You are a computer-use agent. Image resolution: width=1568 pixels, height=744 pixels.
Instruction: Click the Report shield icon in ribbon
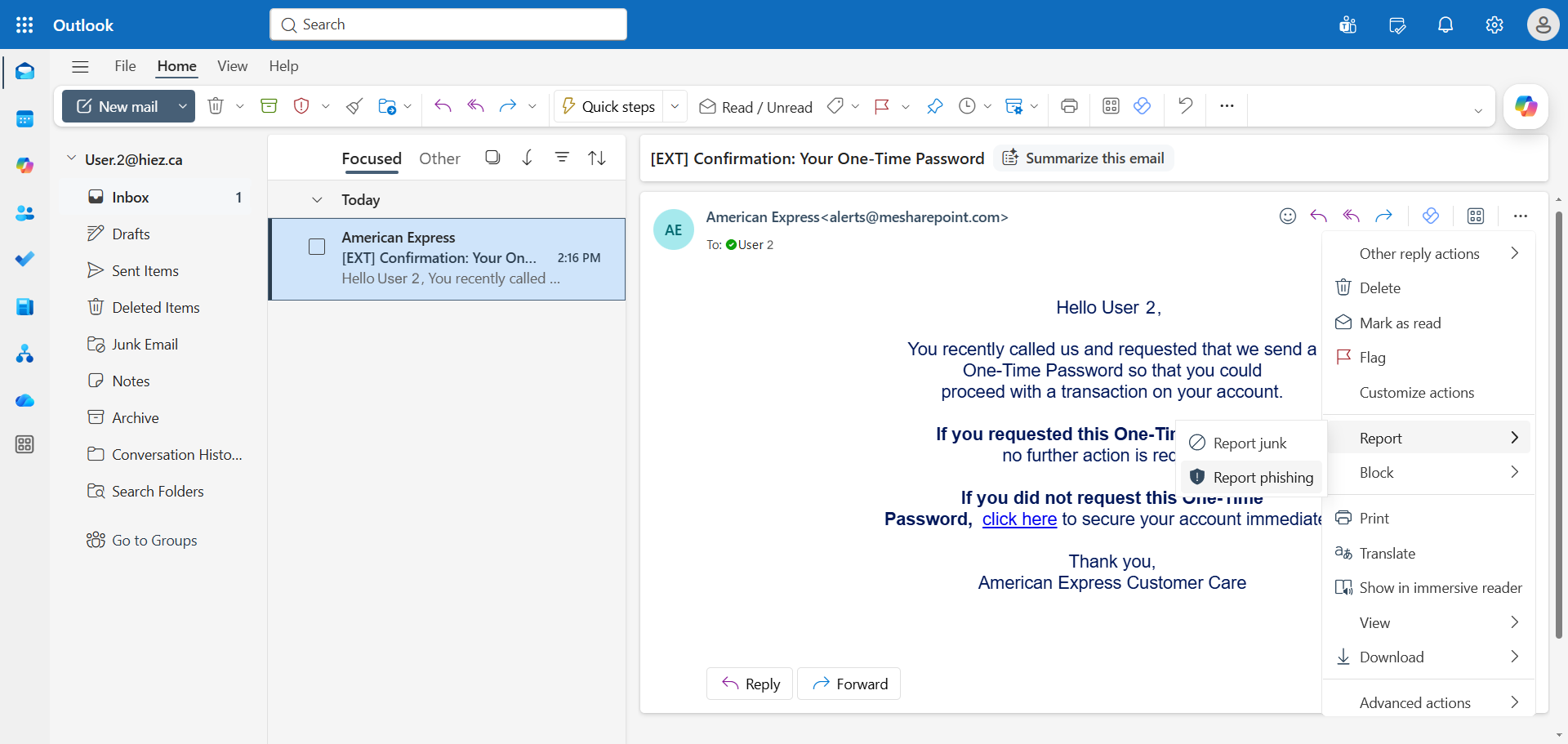(x=301, y=106)
